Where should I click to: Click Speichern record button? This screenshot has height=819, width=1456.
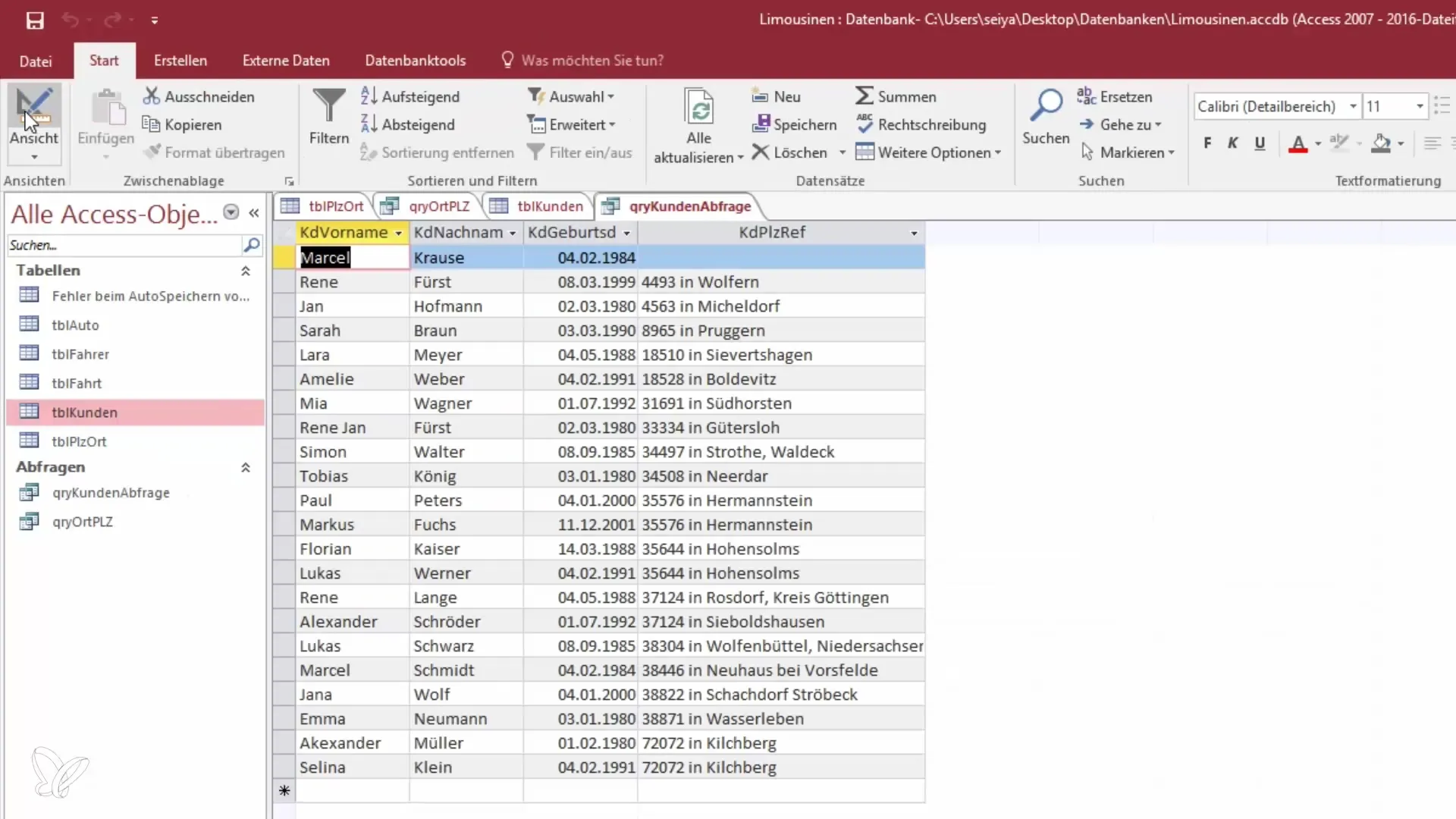tap(794, 124)
